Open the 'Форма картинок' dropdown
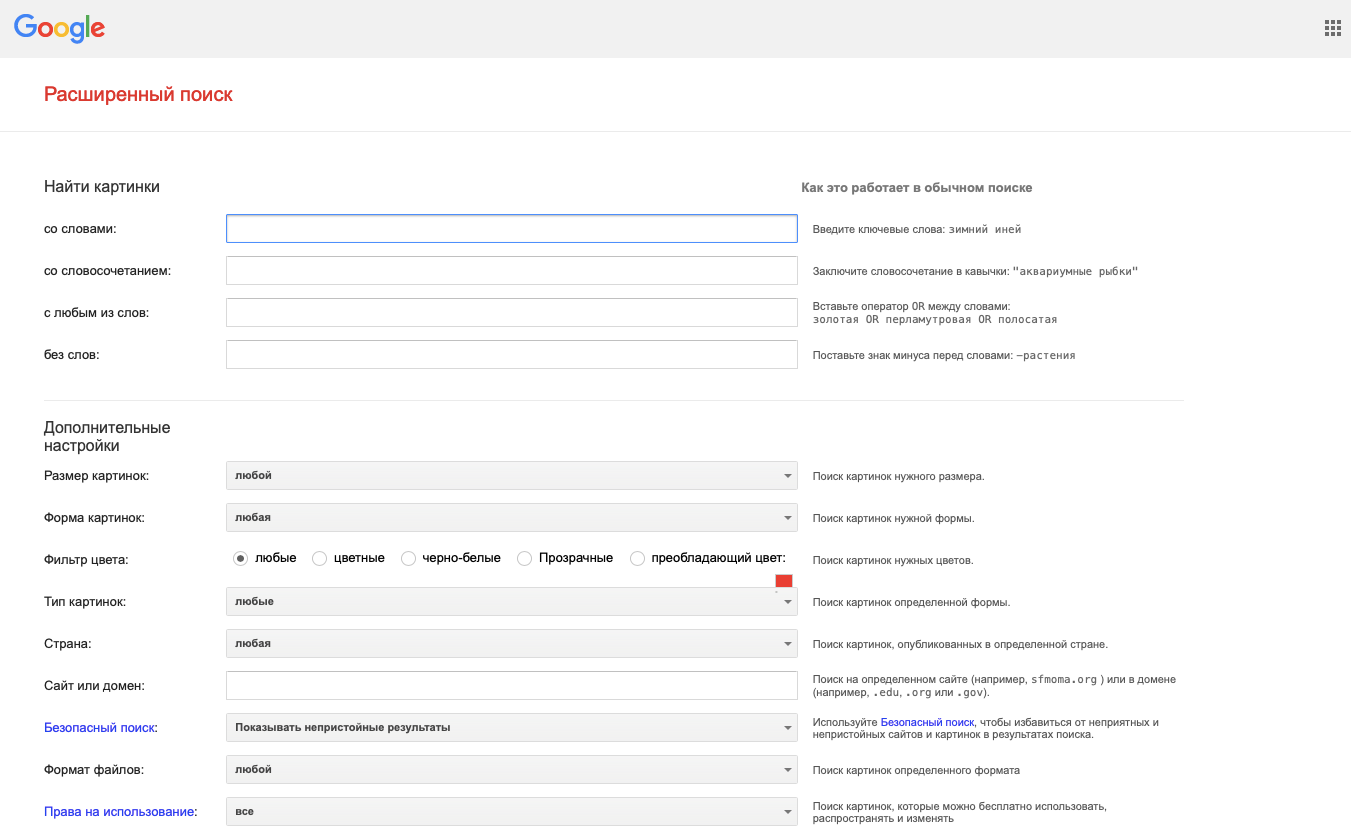Screen dimensions: 1351x835 (512, 518)
